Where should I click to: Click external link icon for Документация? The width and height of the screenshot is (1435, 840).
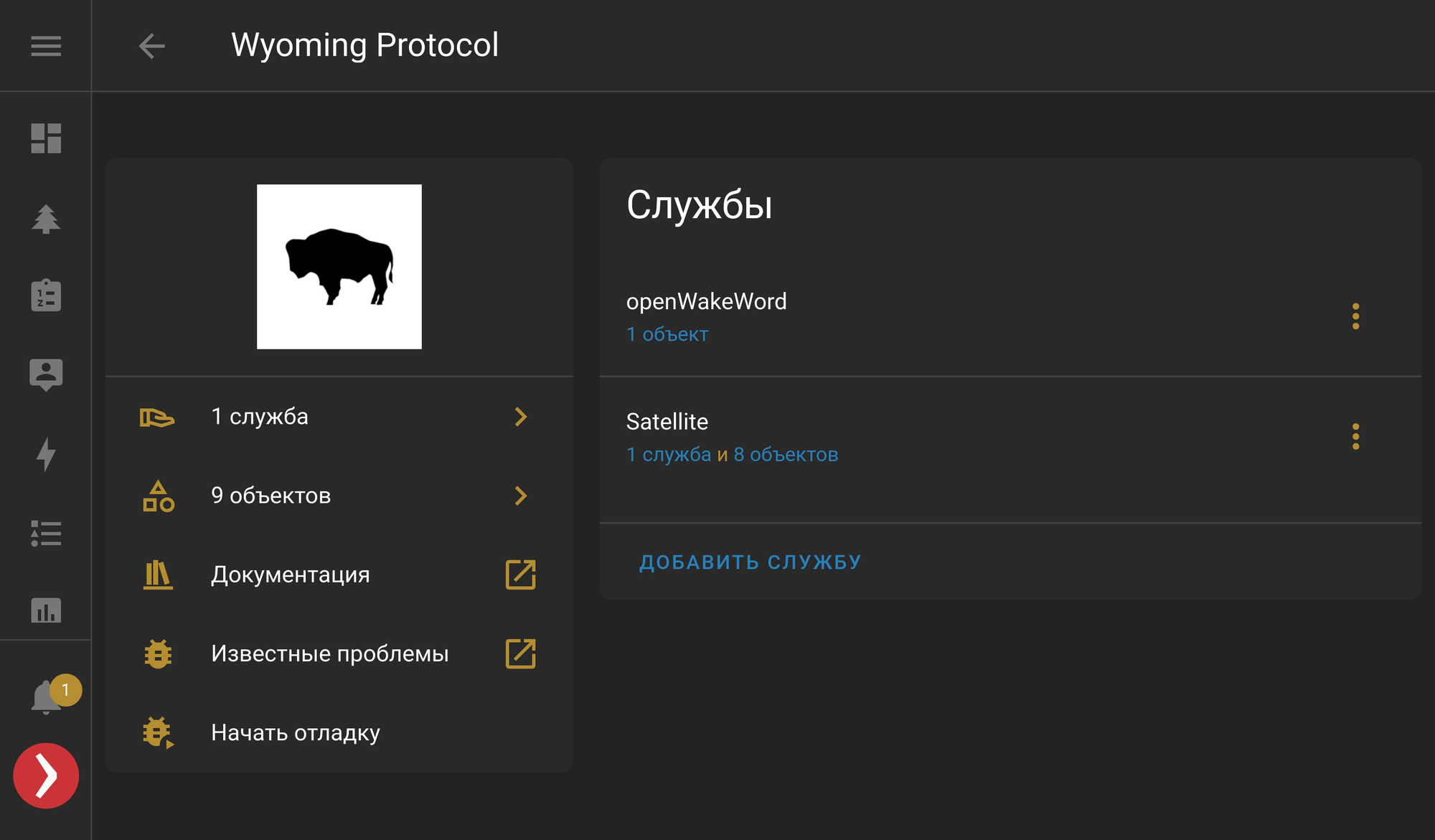point(521,575)
